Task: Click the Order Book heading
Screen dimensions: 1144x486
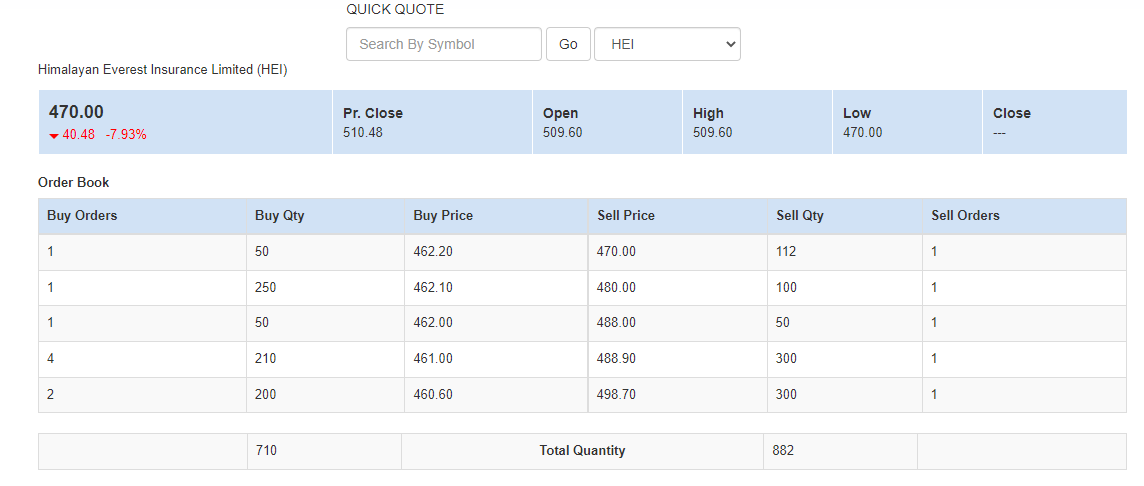Action: (x=74, y=183)
